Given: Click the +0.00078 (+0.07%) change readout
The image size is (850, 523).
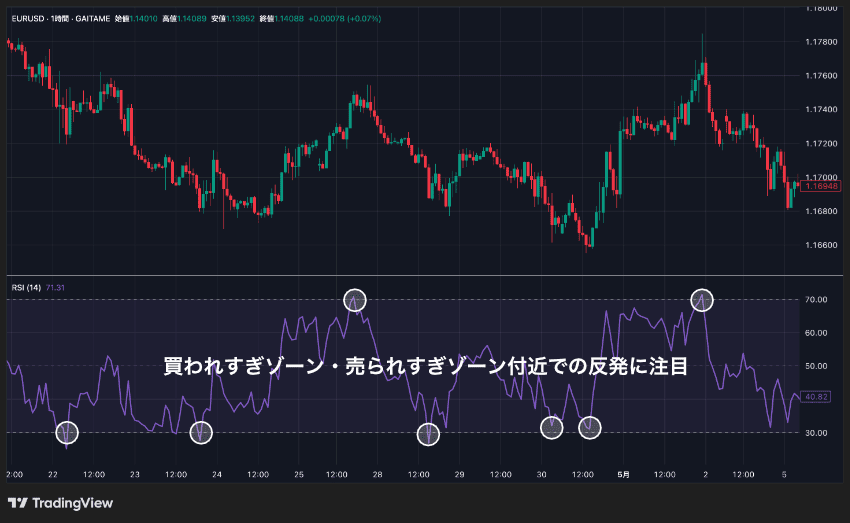Looking at the screenshot, I should (x=345, y=18).
